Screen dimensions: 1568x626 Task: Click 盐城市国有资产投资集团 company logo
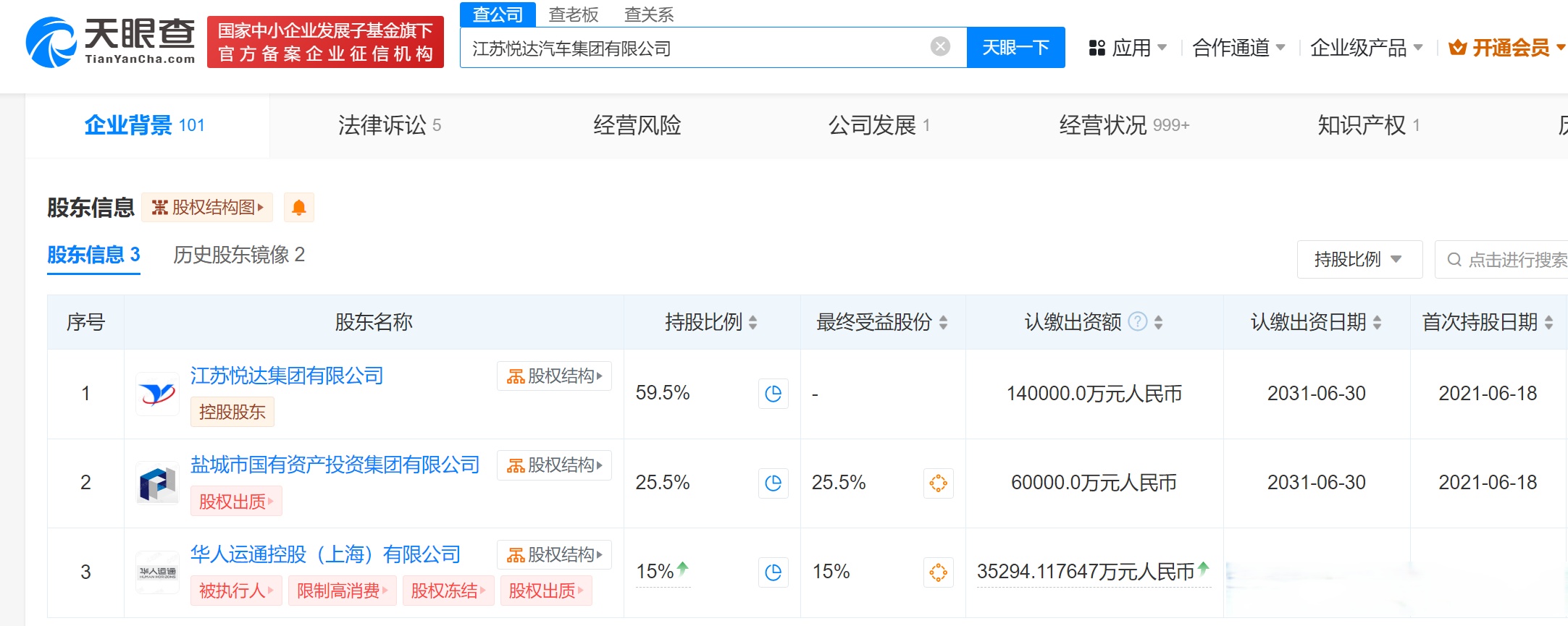(x=157, y=483)
